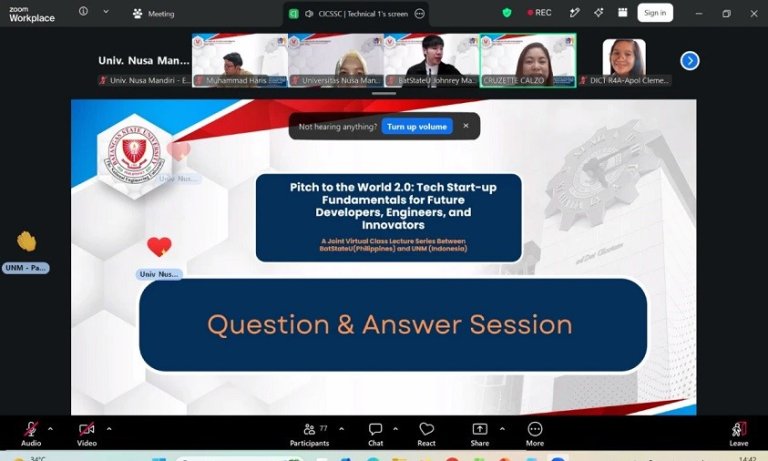This screenshot has height=461, width=768.
Task: Select Universitas Nusa Man video thumbnail
Action: 336,60
